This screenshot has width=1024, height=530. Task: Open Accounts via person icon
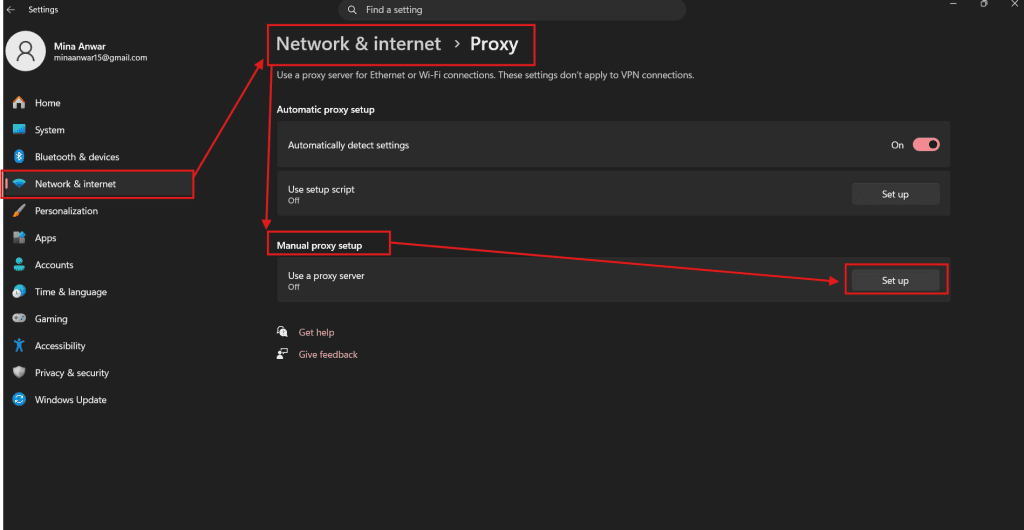(x=19, y=265)
